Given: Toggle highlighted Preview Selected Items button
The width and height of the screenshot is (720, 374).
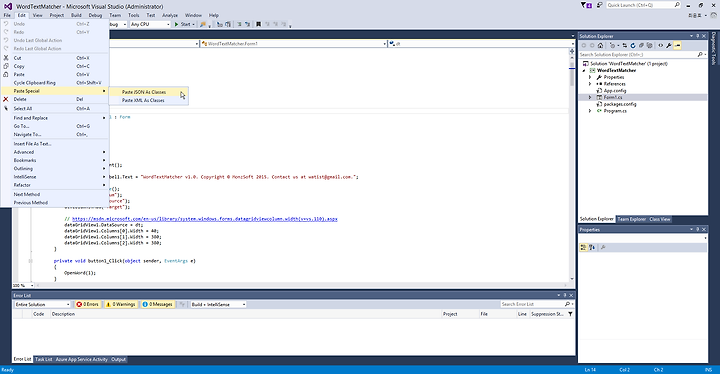Looking at the screenshot, I should point(677,45).
